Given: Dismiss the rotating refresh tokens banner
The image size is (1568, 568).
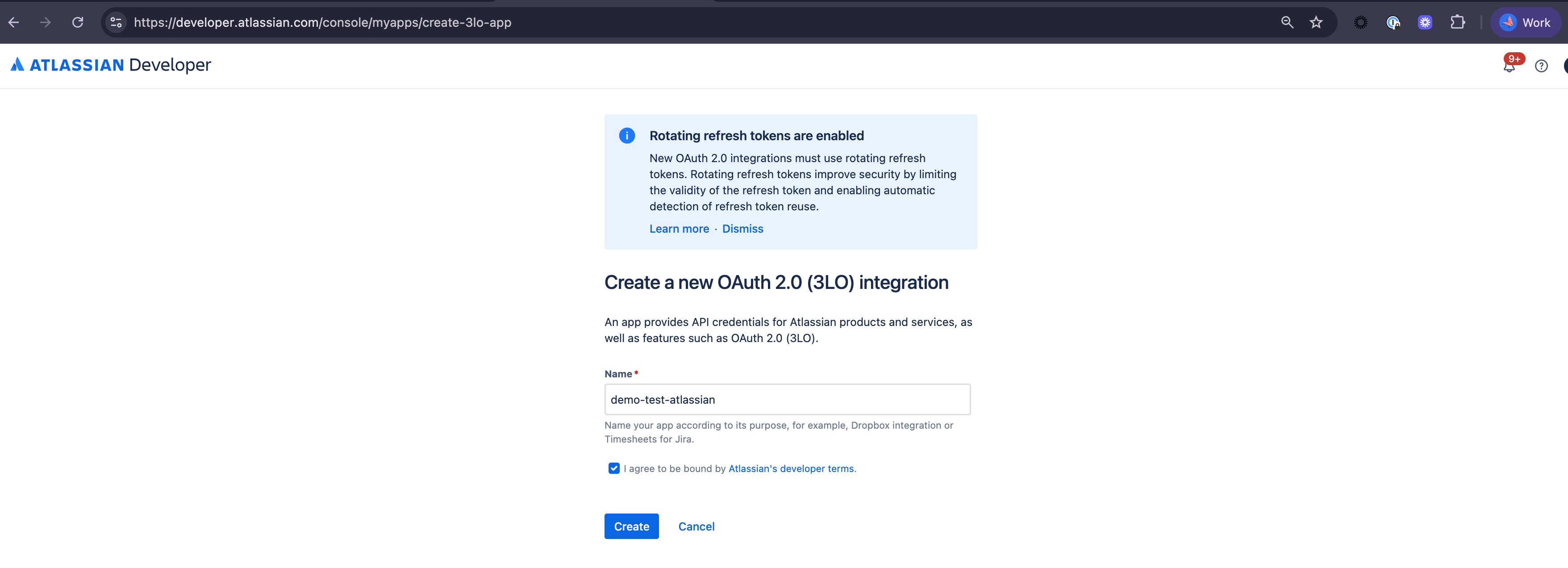Looking at the screenshot, I should click(742, 229).
